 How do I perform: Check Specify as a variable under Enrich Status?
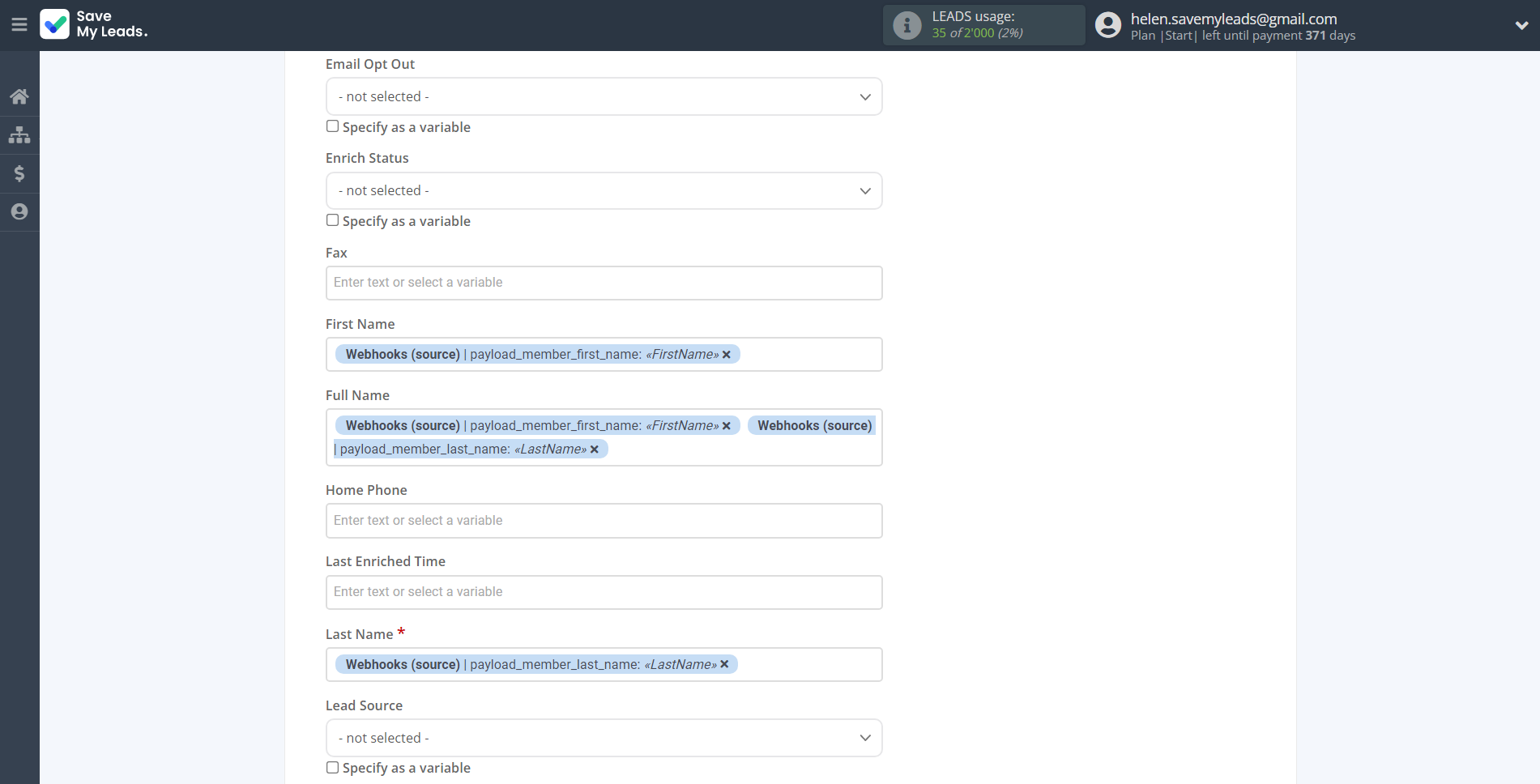[332, 220]
